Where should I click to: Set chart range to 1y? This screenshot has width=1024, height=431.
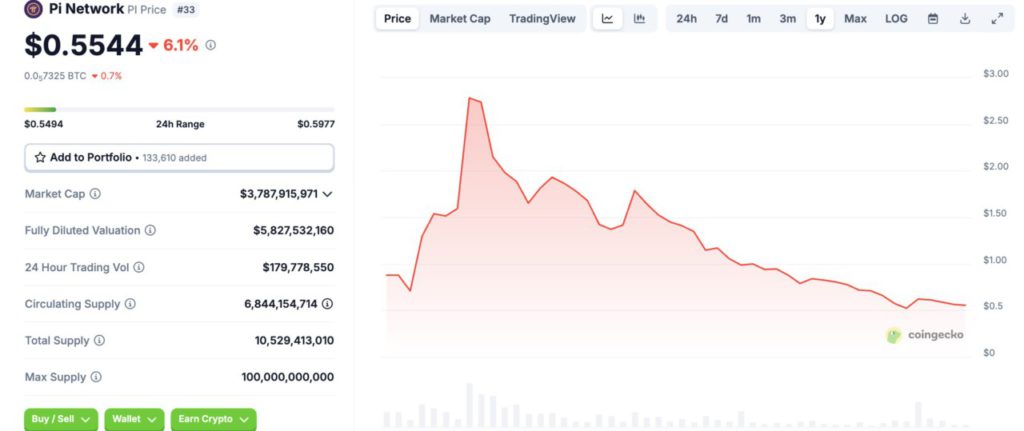coord(820,19)
